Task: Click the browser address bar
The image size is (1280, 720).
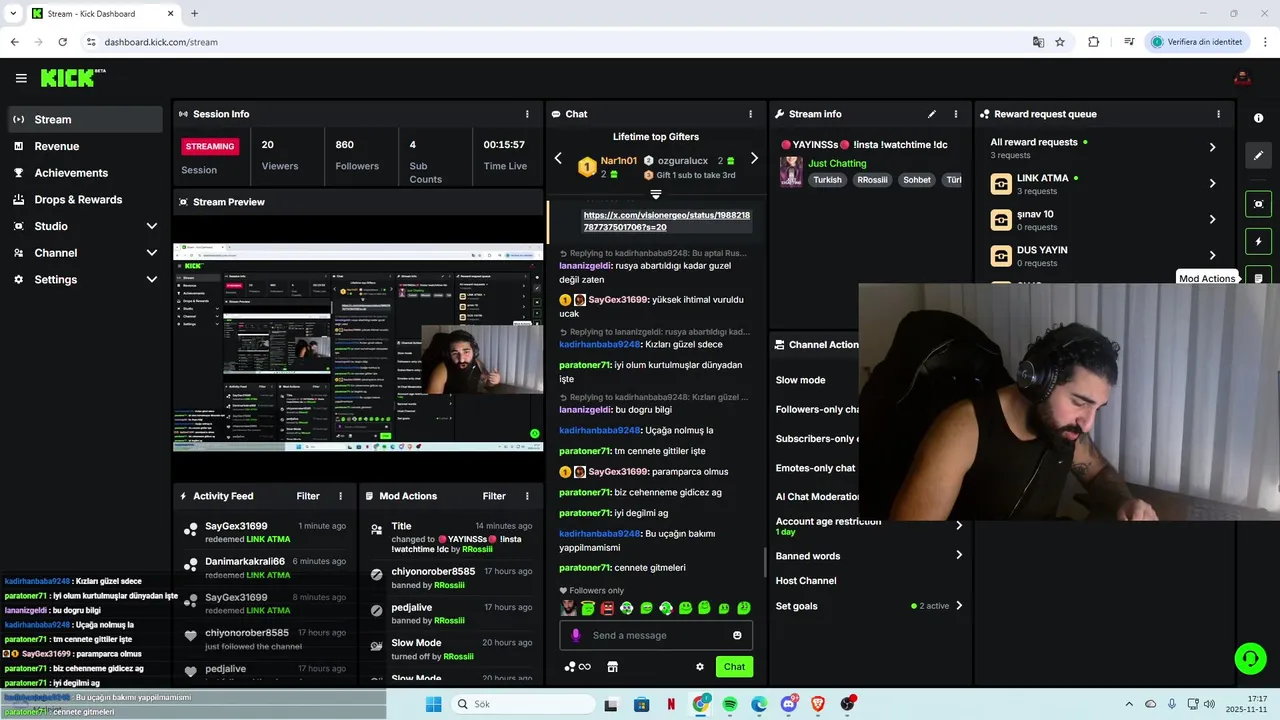Action: (x=560, y=42)
